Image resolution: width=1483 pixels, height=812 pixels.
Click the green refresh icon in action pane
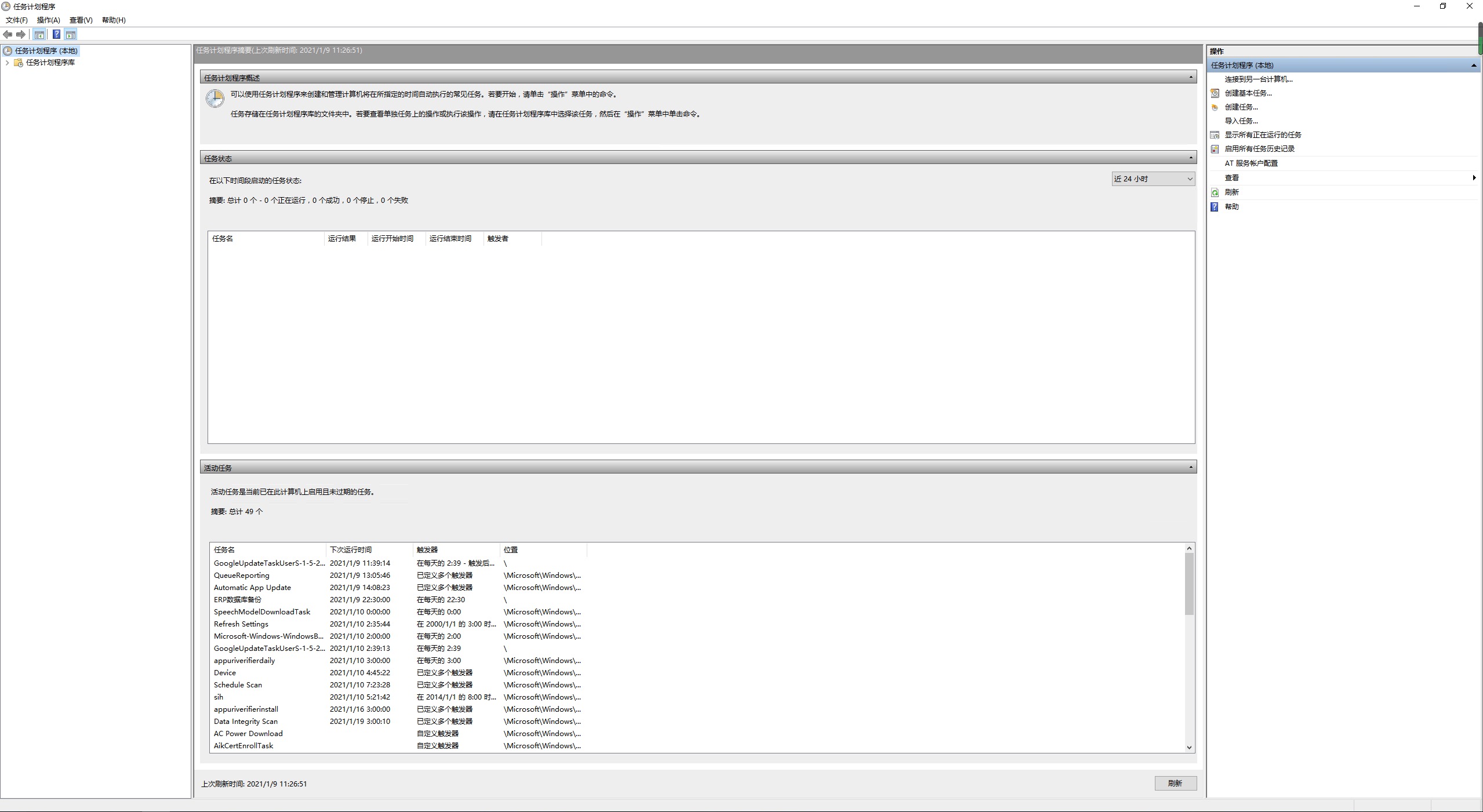pos(1215,192)
